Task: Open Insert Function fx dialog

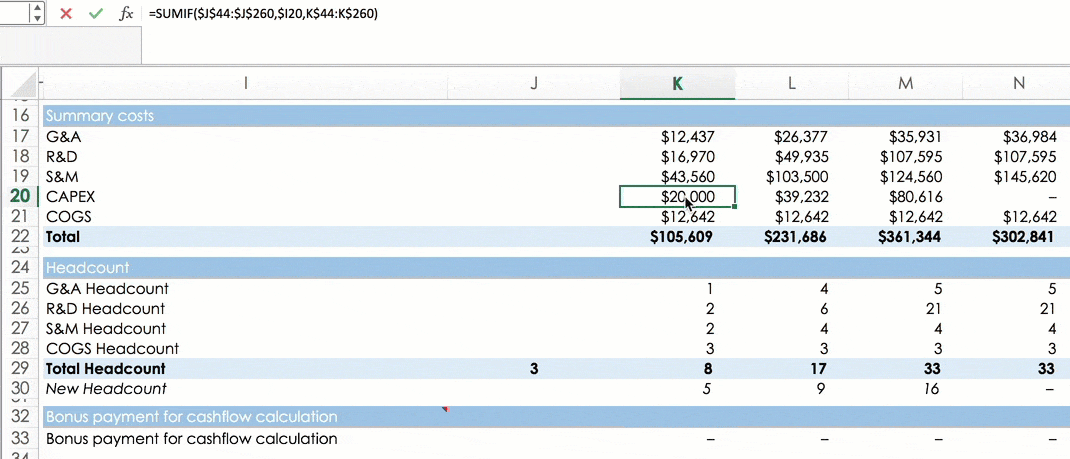Action: click(x=126, y=14)
